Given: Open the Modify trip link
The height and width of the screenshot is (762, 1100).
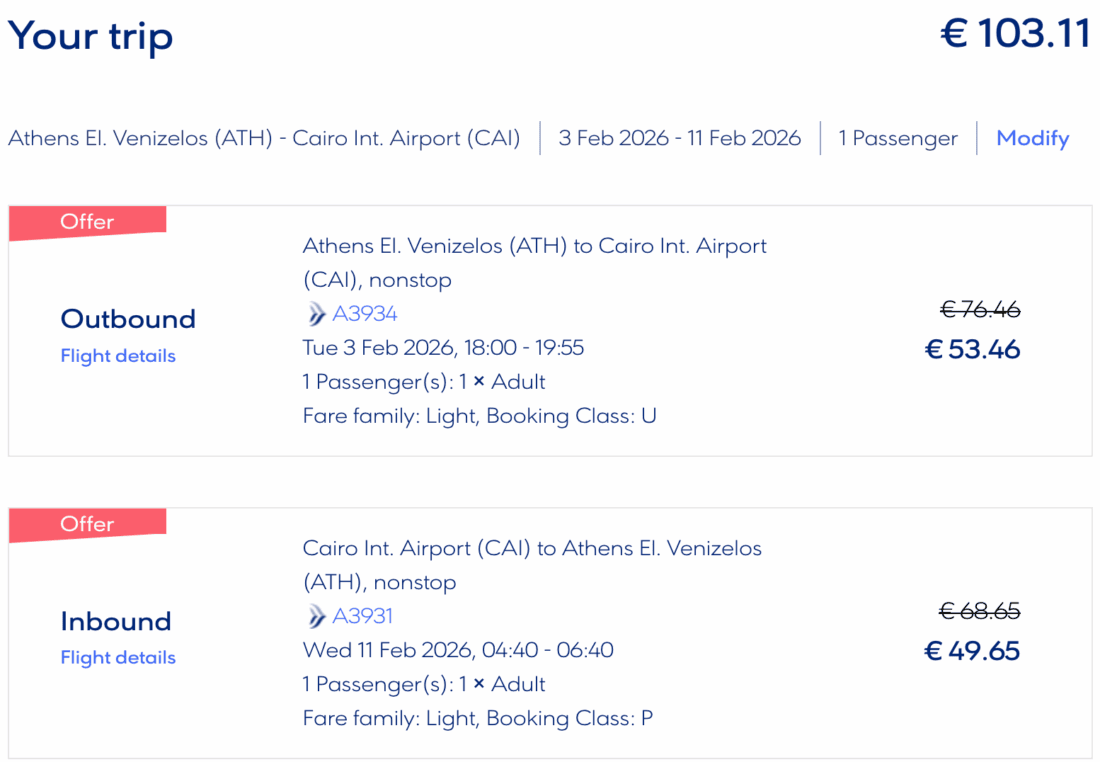Looking at the screenshot, I should pyautogui.click(x=1032, y=138).
